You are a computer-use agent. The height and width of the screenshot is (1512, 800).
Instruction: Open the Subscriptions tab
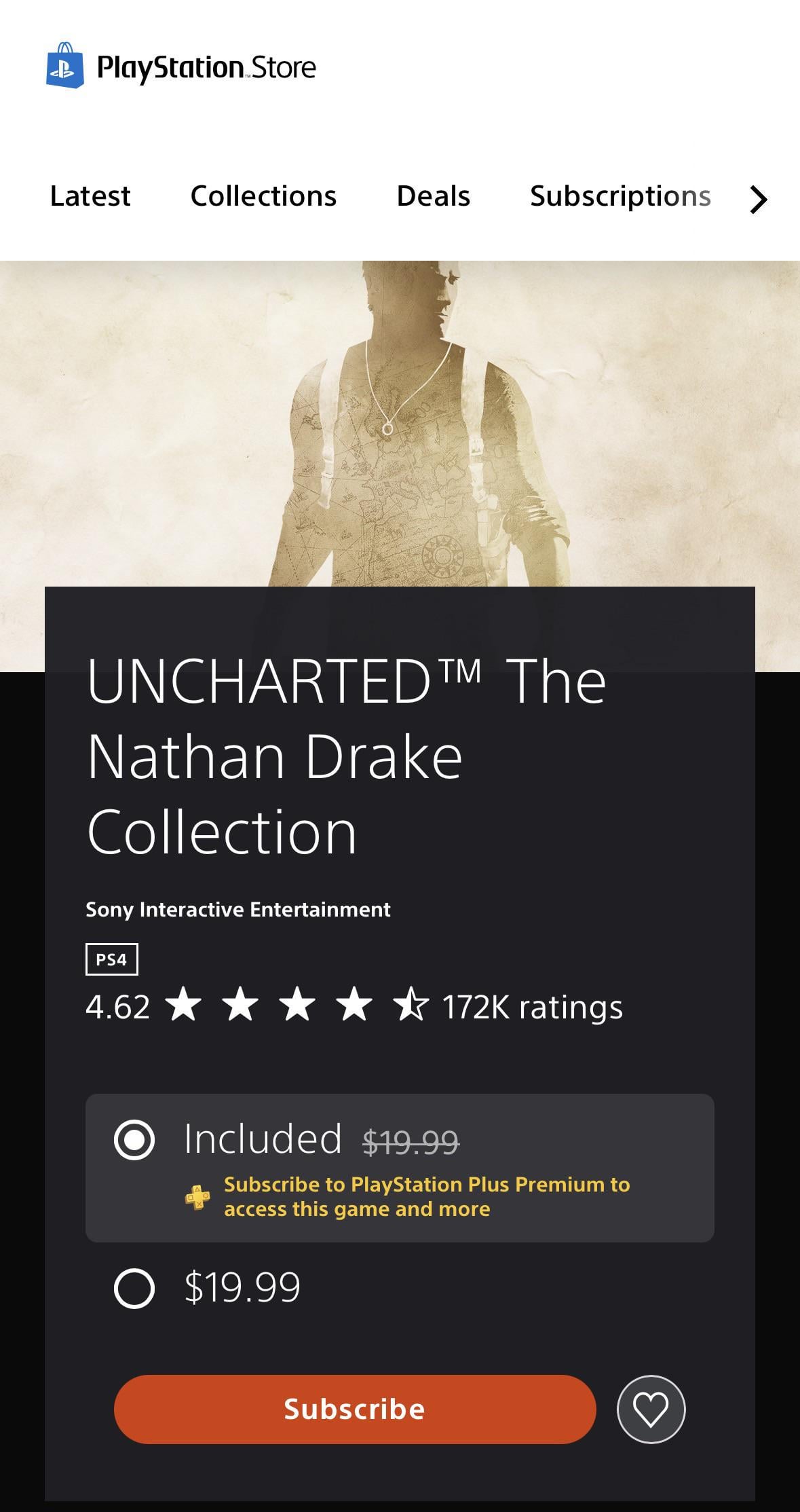pos(620,196)
